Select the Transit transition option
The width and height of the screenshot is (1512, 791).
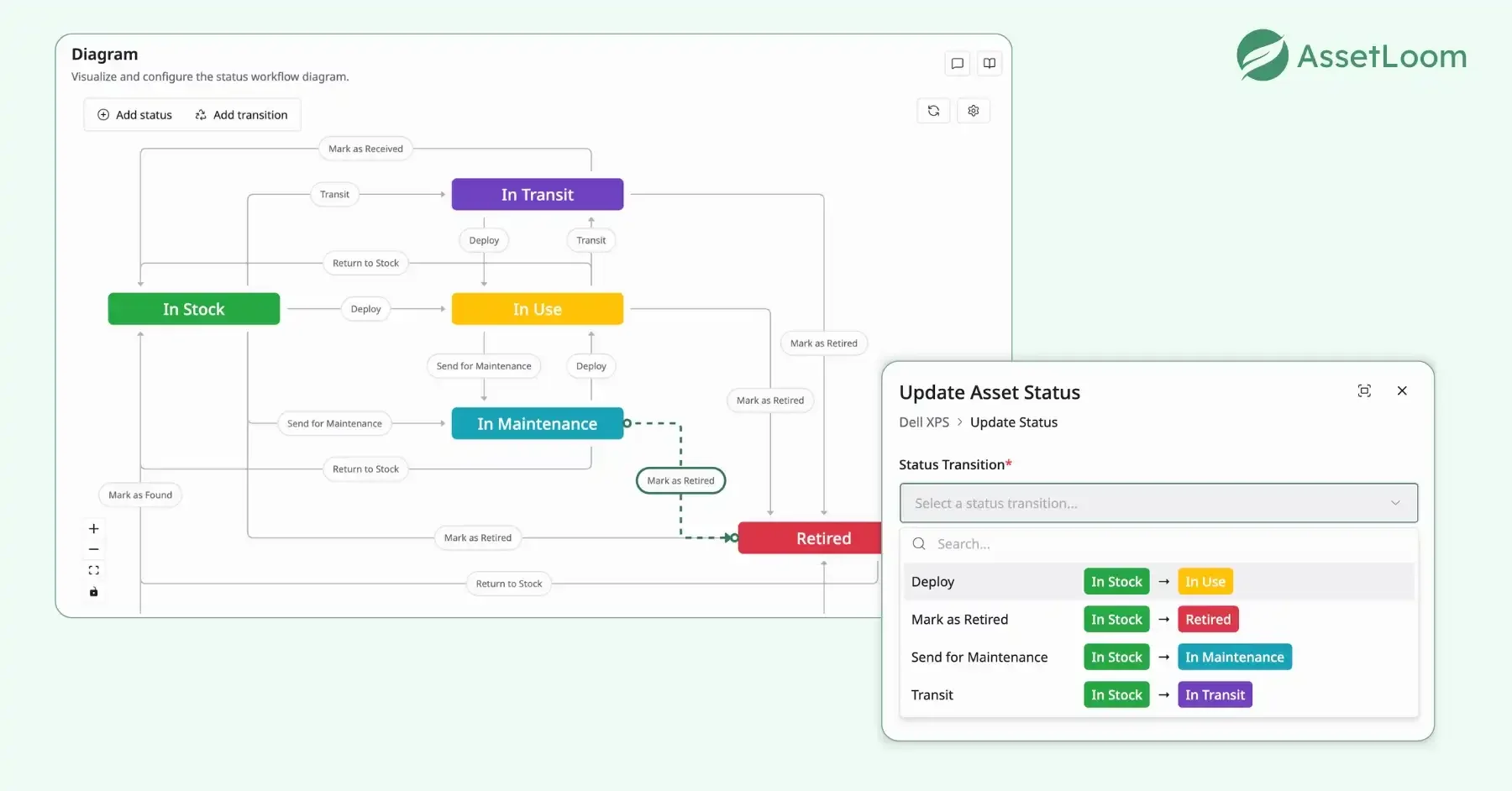click(1158, 694)
